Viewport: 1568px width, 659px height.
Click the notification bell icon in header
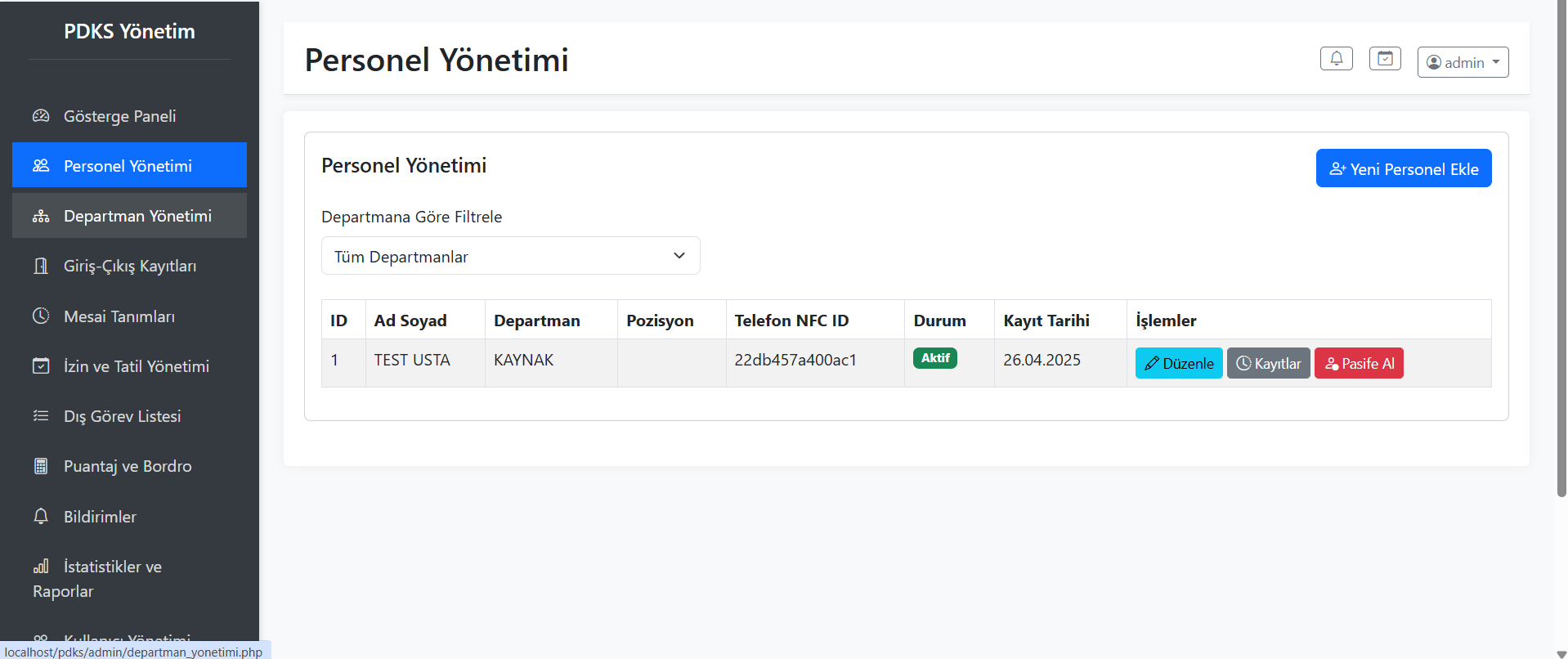1336,59
